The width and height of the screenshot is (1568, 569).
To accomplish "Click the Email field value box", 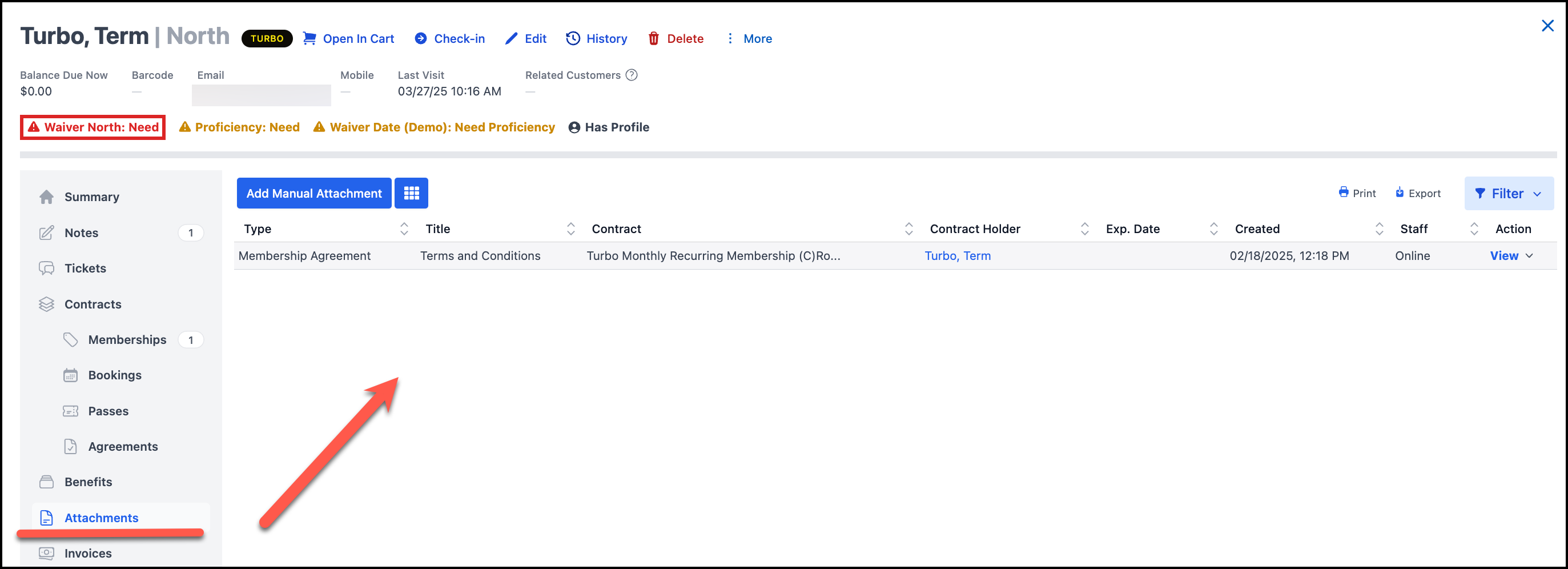I will pyautogui.click(x=261, y=95).
